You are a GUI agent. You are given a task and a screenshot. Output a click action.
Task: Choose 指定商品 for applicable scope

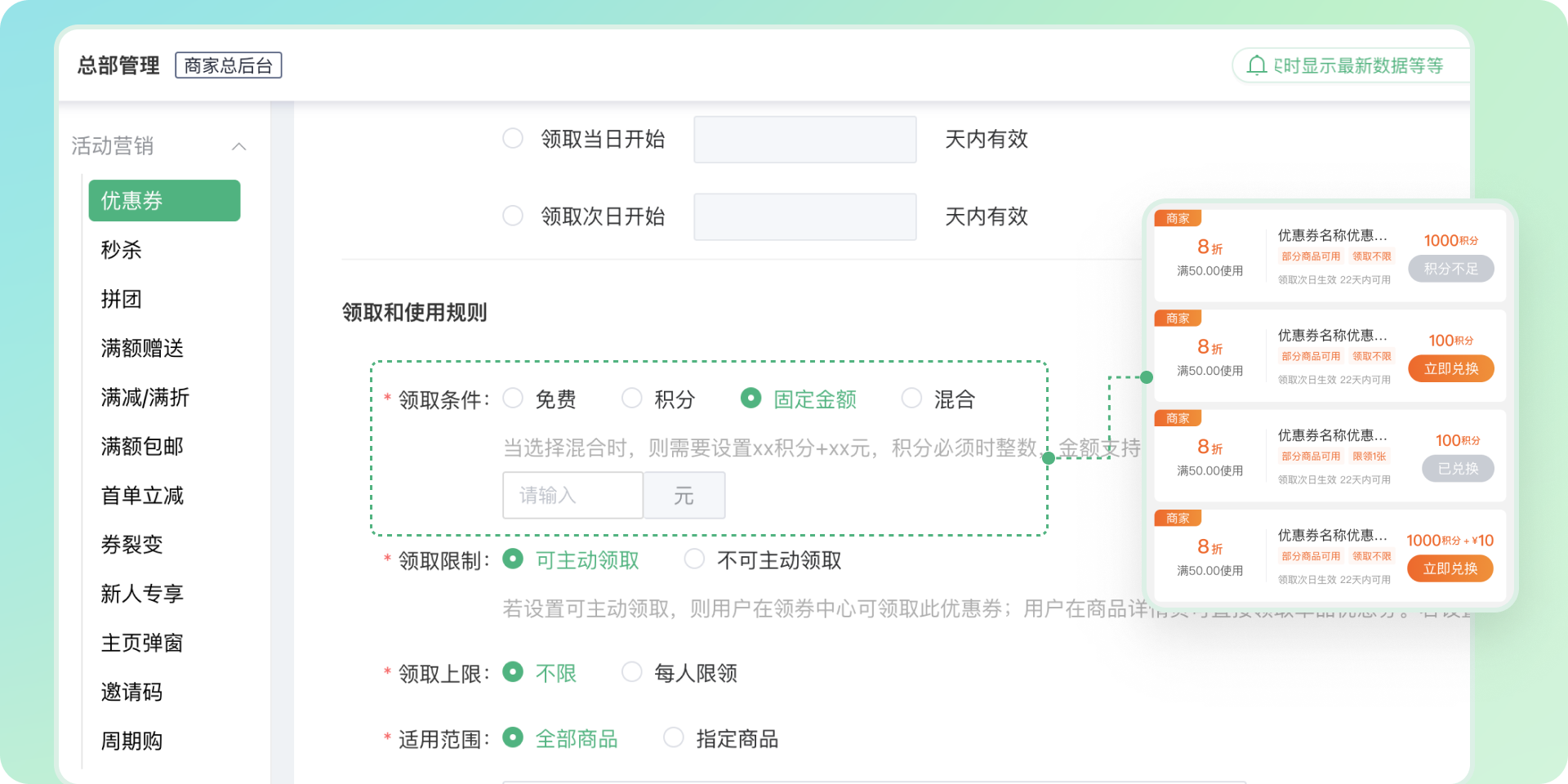pyautogui.click(x=674, y=738)
